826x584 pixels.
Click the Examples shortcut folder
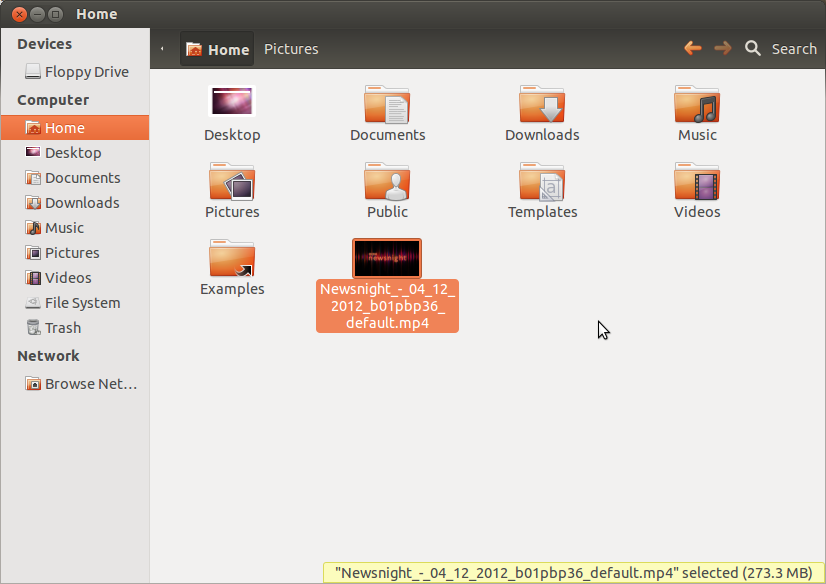point(232,258)
